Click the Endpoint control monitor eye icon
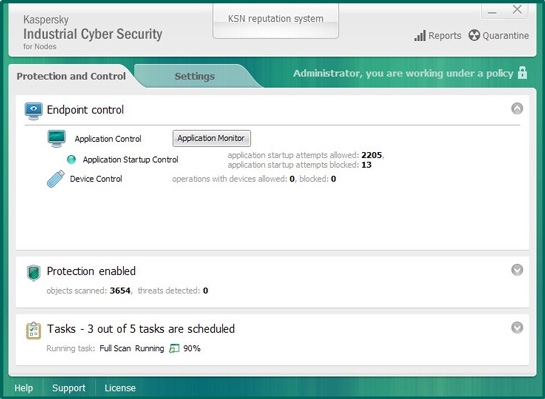This screenshot has height=399, width=545. click(x=33, y=111)
